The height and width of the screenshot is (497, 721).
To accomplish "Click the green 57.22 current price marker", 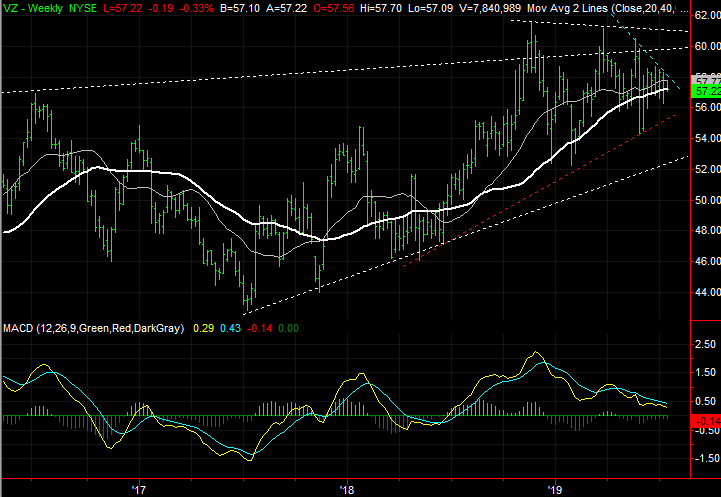I will click(706, 91).
